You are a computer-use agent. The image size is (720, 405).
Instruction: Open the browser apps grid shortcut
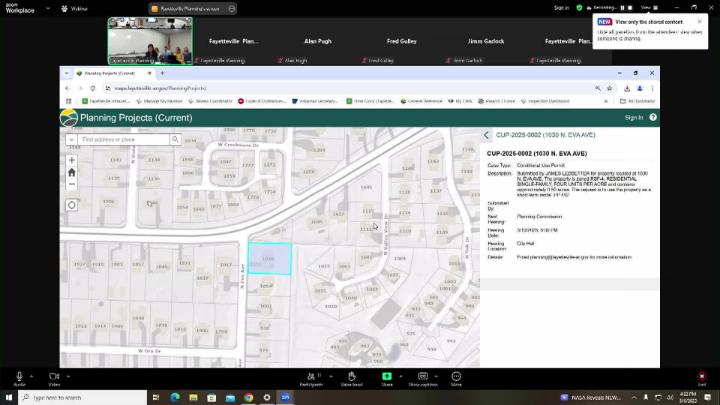(x=68, y=101)
